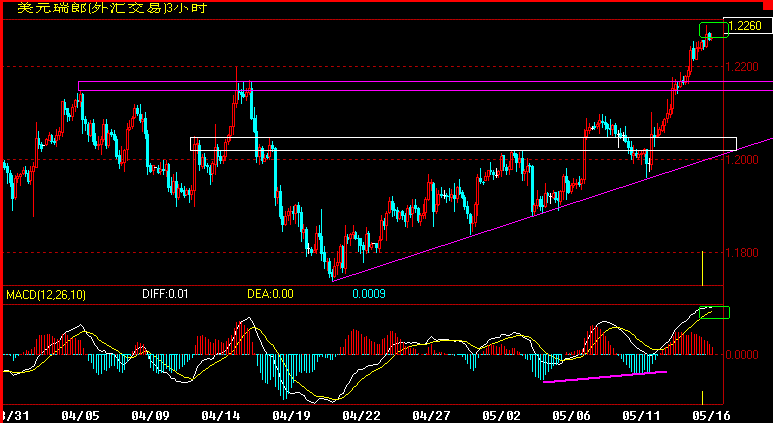Click the MACD(12,26,10) indicator label
The image size is (773, 423).
coord(46,295)
